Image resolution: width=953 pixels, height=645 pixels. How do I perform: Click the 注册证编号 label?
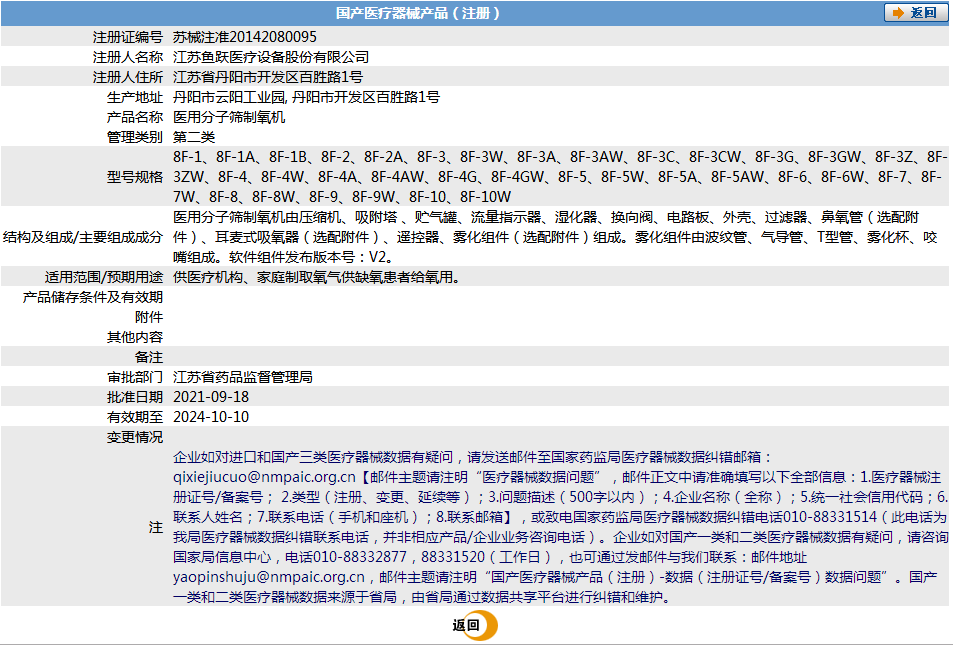coord(128,37)
